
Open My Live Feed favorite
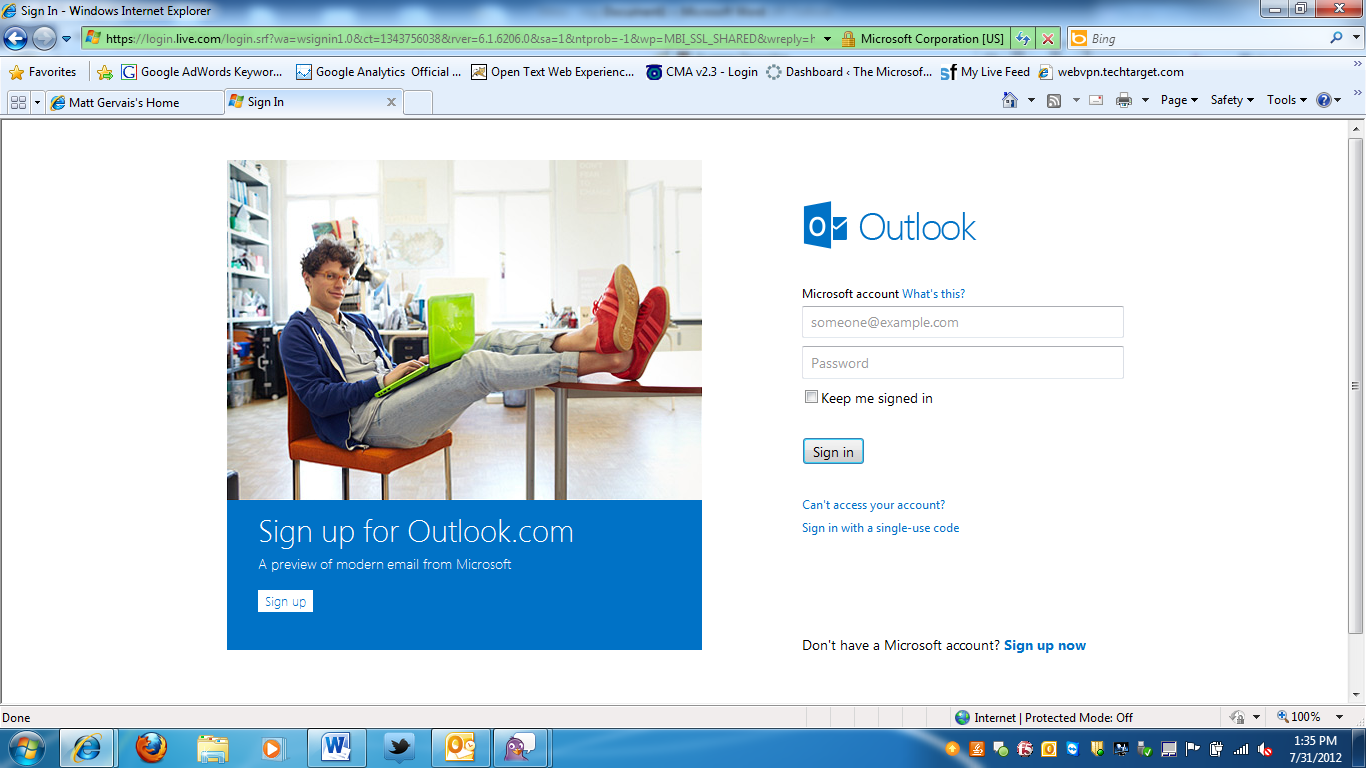[x=985, y=72]
